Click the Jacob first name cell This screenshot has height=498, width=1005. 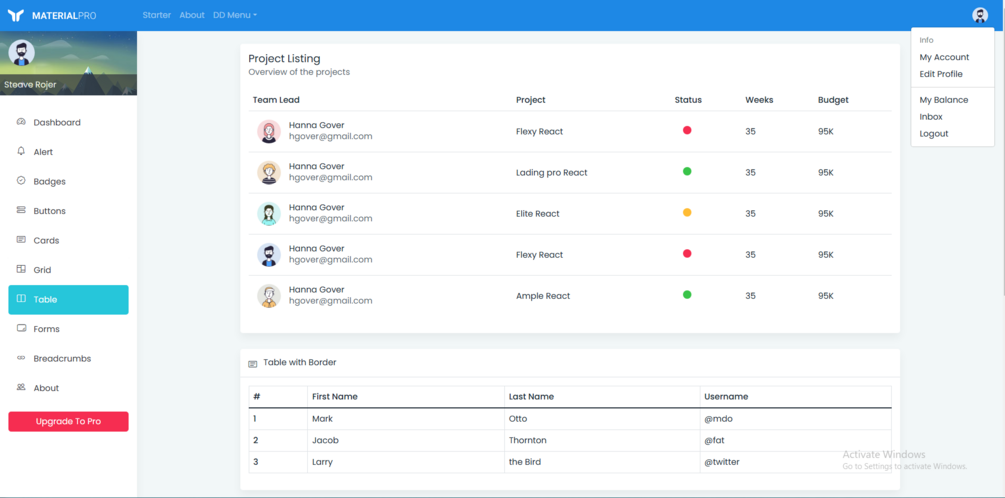pyautogui.click(x=406, y=441)
